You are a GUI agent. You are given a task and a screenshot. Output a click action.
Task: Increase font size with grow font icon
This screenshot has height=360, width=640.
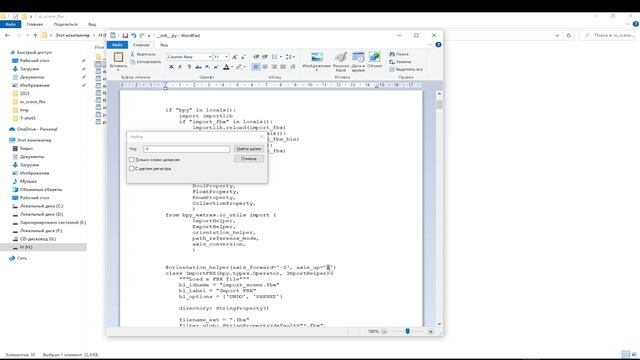point(235,57)
